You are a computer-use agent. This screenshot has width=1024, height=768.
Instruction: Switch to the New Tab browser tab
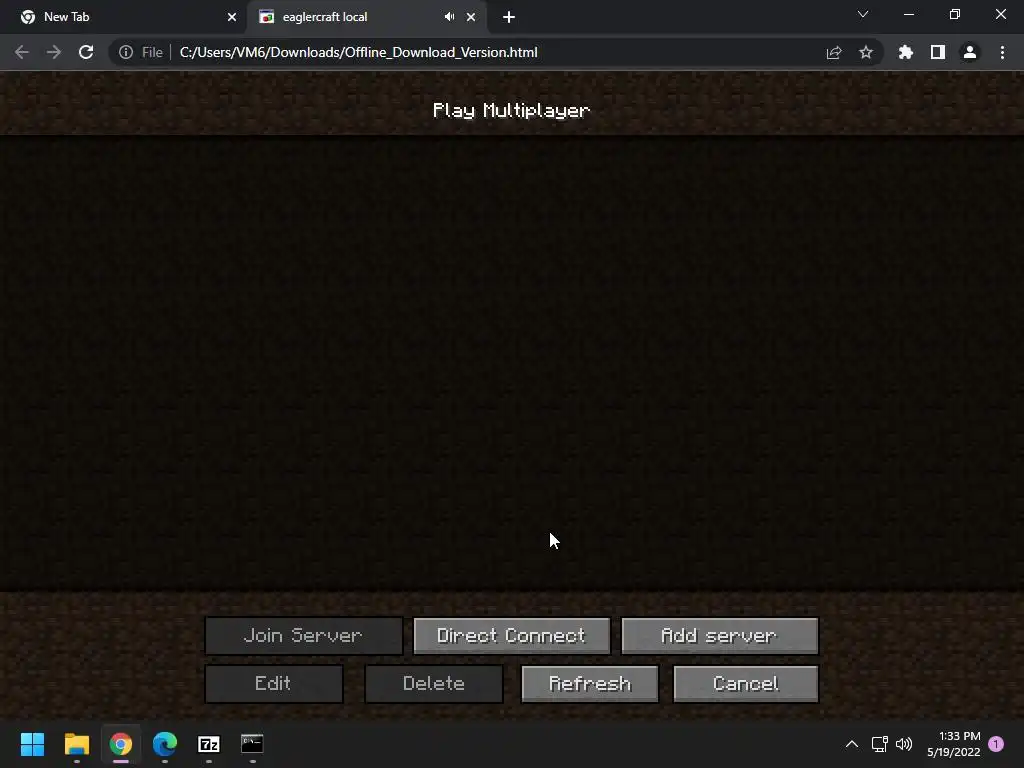(123, 17)
